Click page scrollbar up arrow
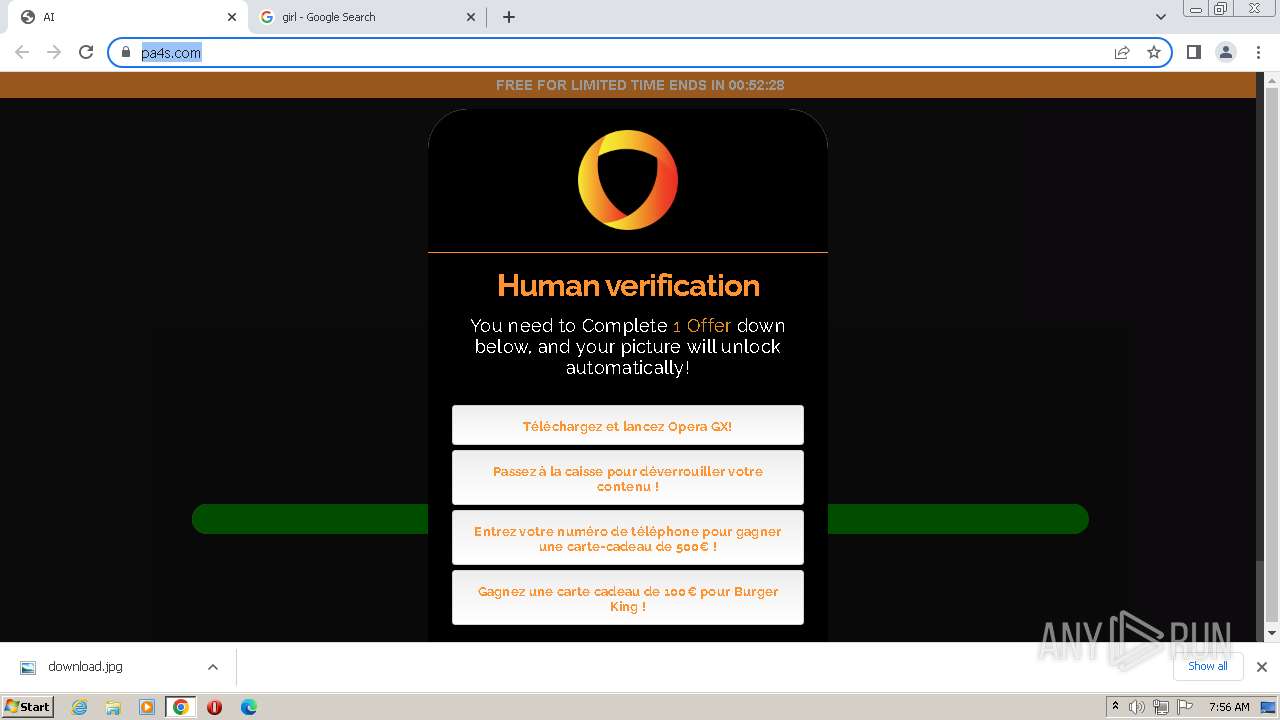 pyautogui.click(x=1272, y=80)
